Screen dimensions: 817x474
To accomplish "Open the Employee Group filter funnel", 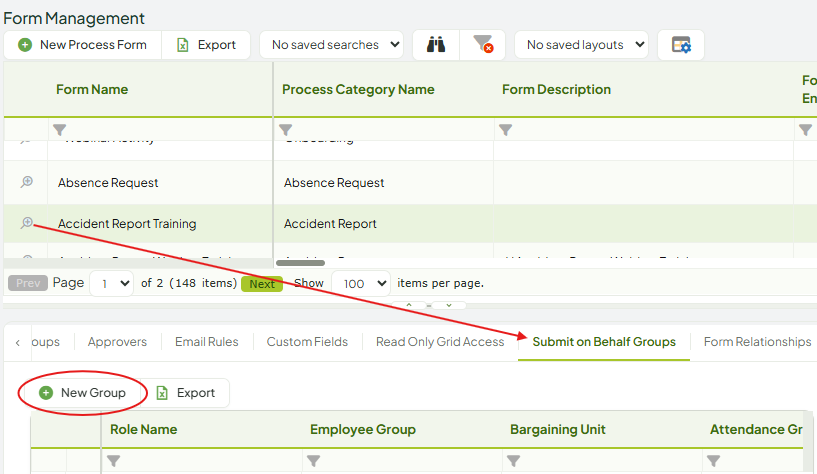I will 313,461.
